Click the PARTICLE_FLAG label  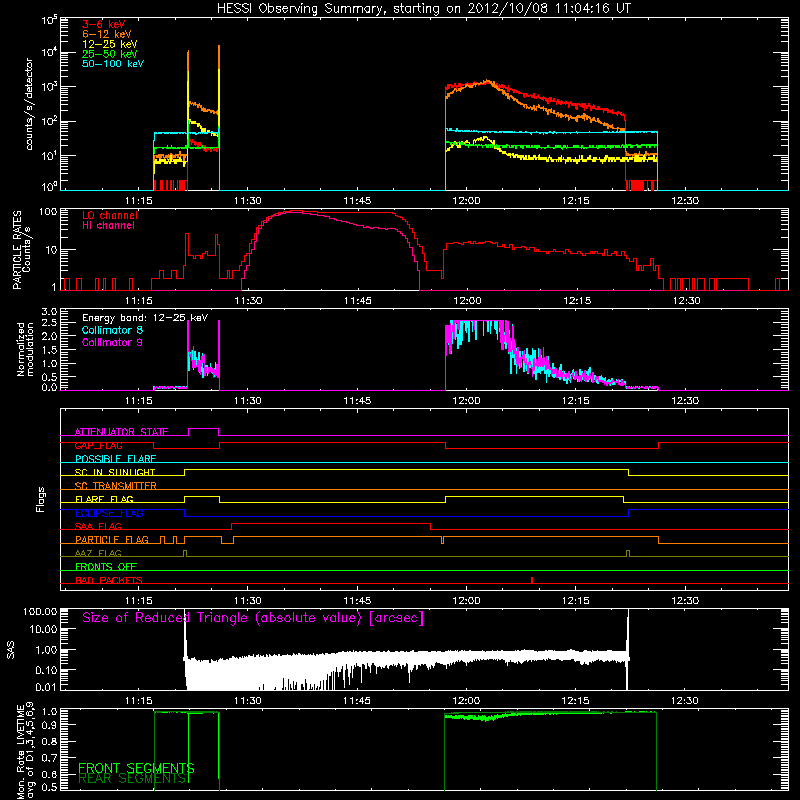pos(112,540)
